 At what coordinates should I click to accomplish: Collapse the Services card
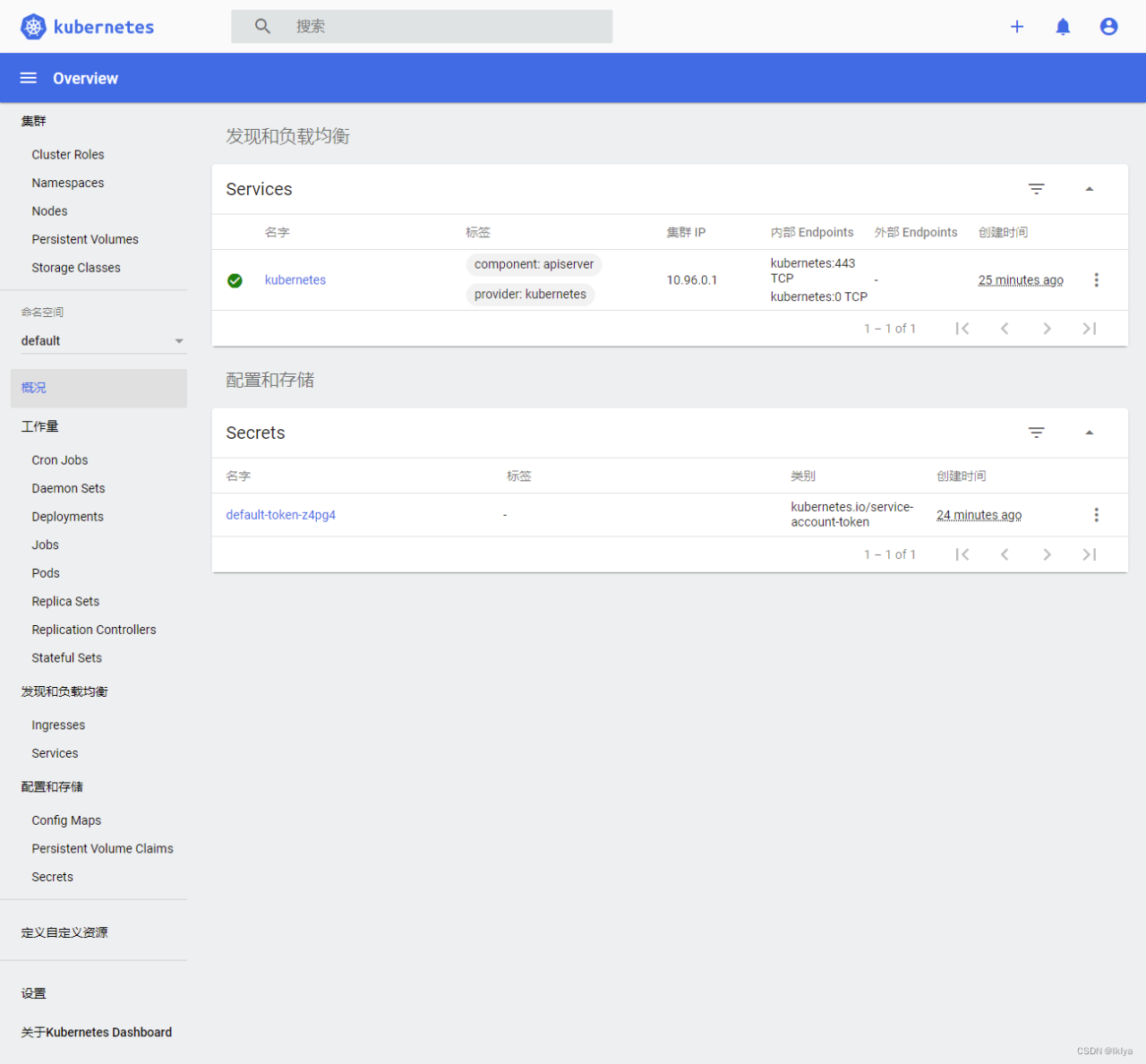1090,189
